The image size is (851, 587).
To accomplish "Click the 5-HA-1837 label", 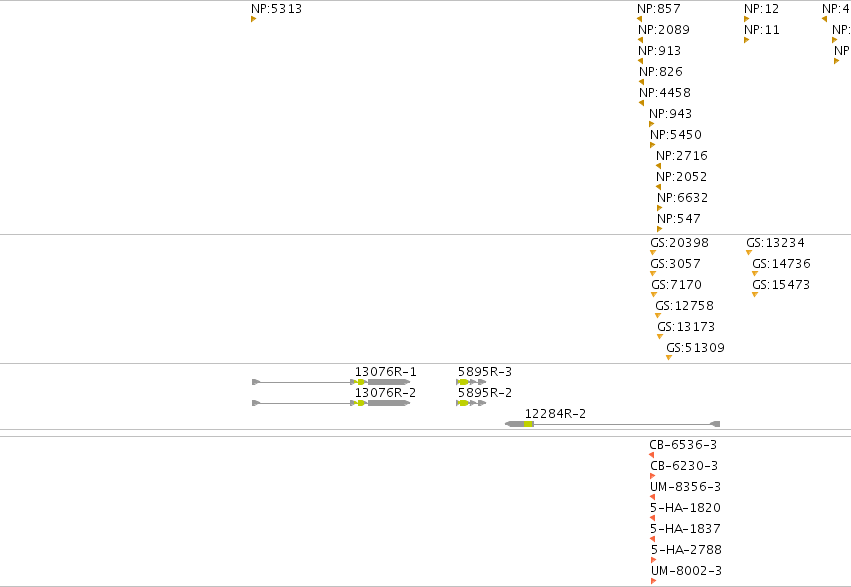I will [685, 529].
